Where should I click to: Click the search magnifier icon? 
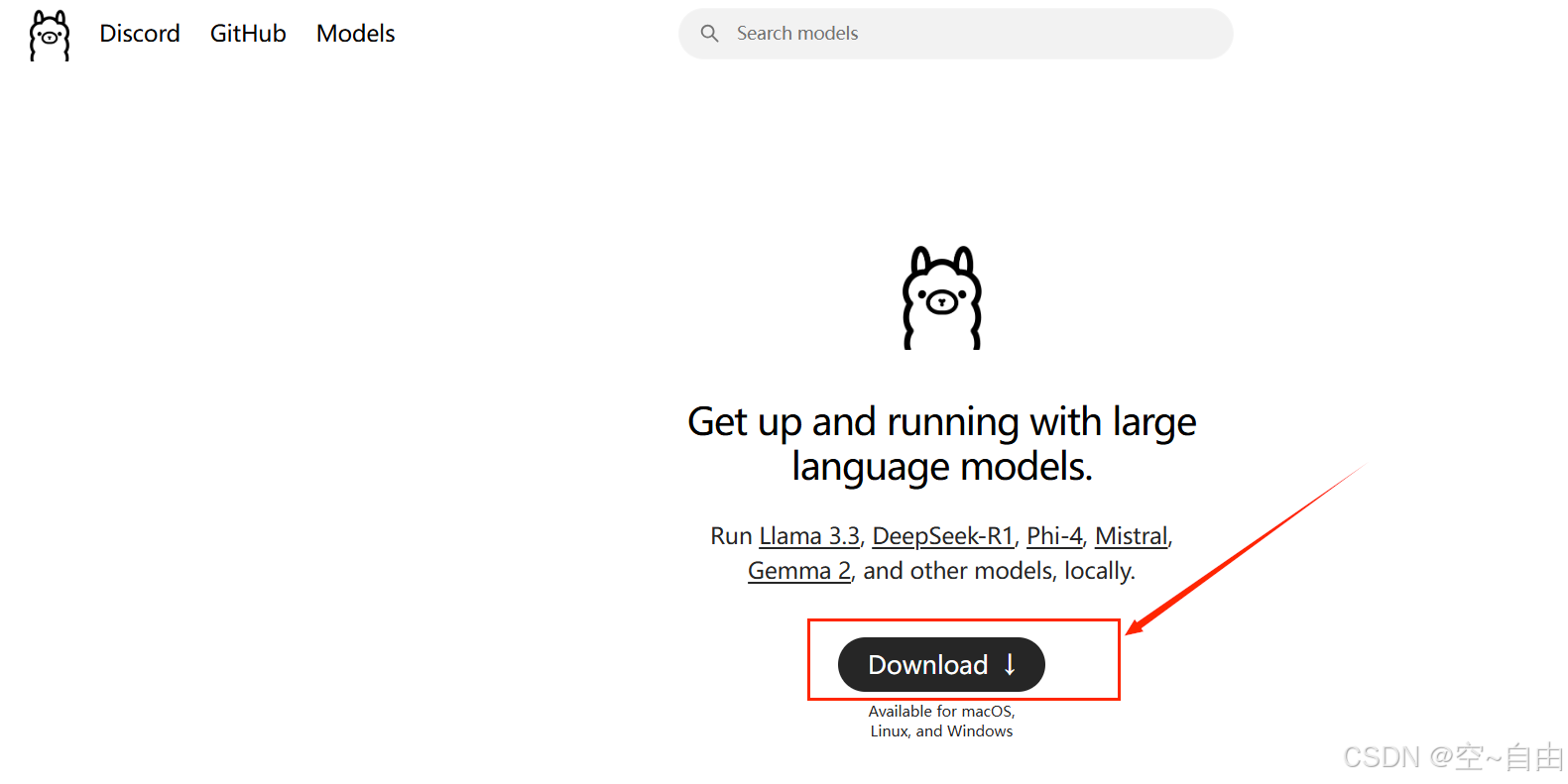click(x=709, y=34)
